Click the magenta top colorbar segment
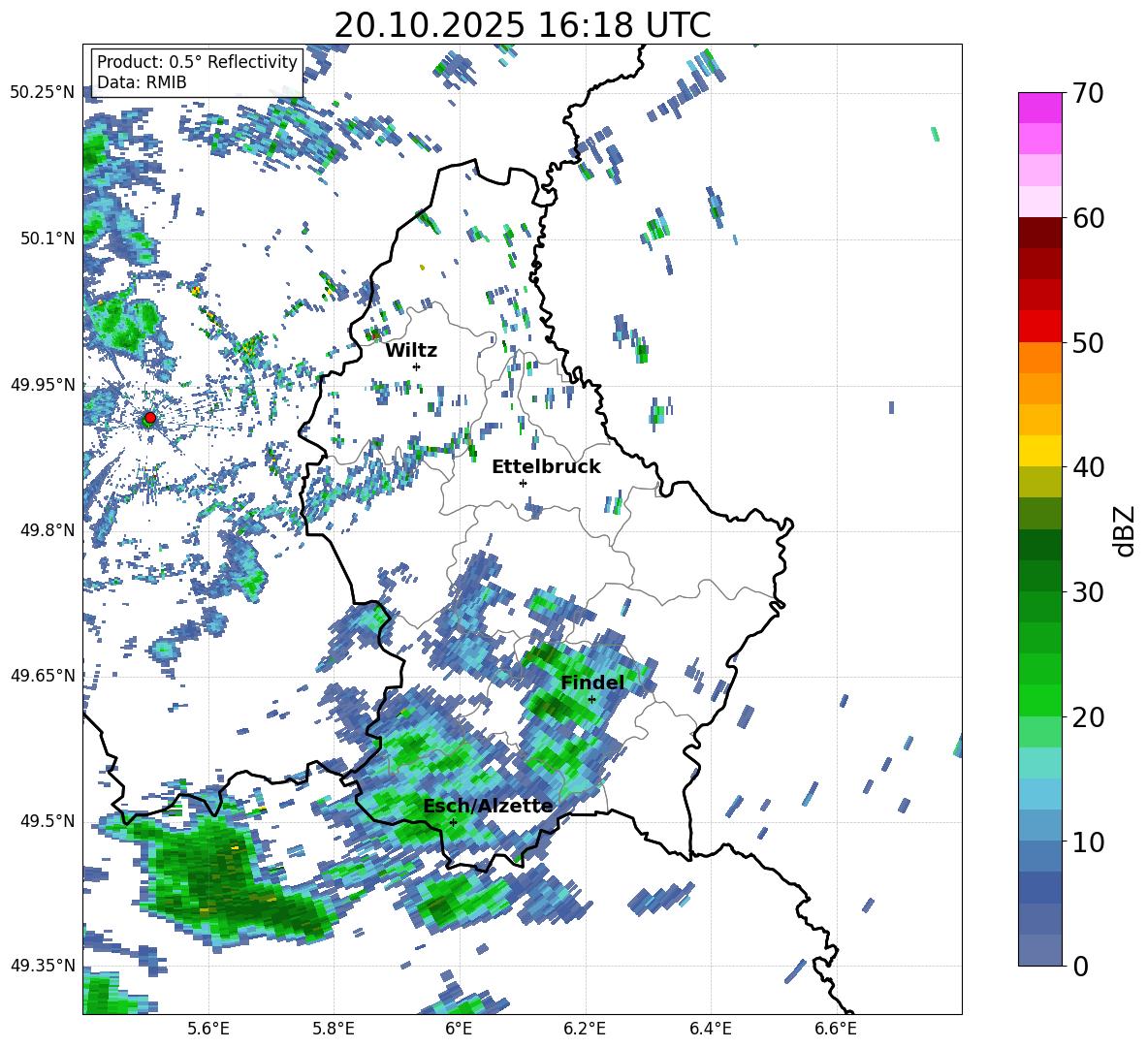The height and width of the screenshot is (1048, 1148). pyautogui.click(x=1039, y=108)
